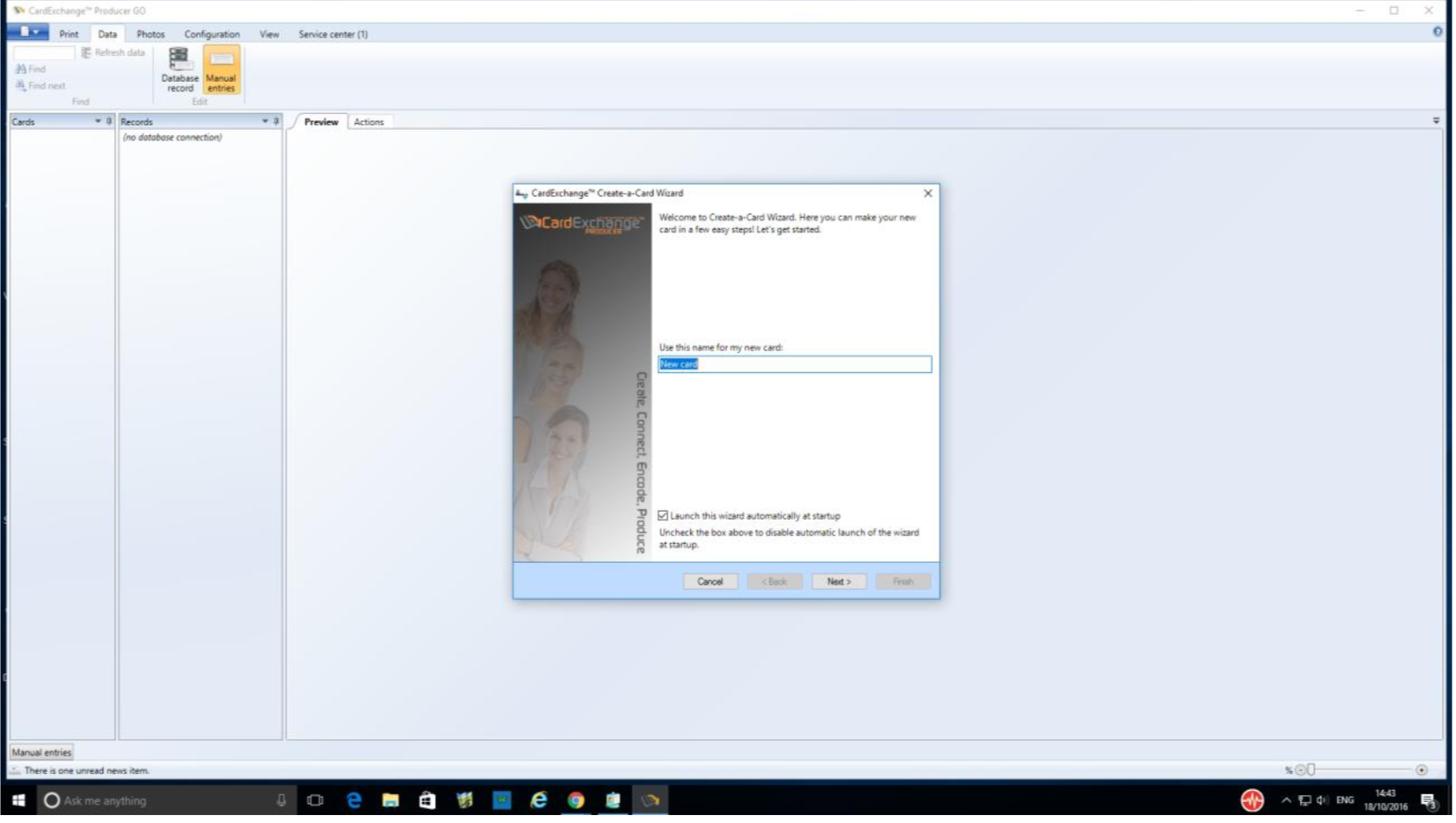Switch to the Configuration ribbon tab

pos(211,34)
